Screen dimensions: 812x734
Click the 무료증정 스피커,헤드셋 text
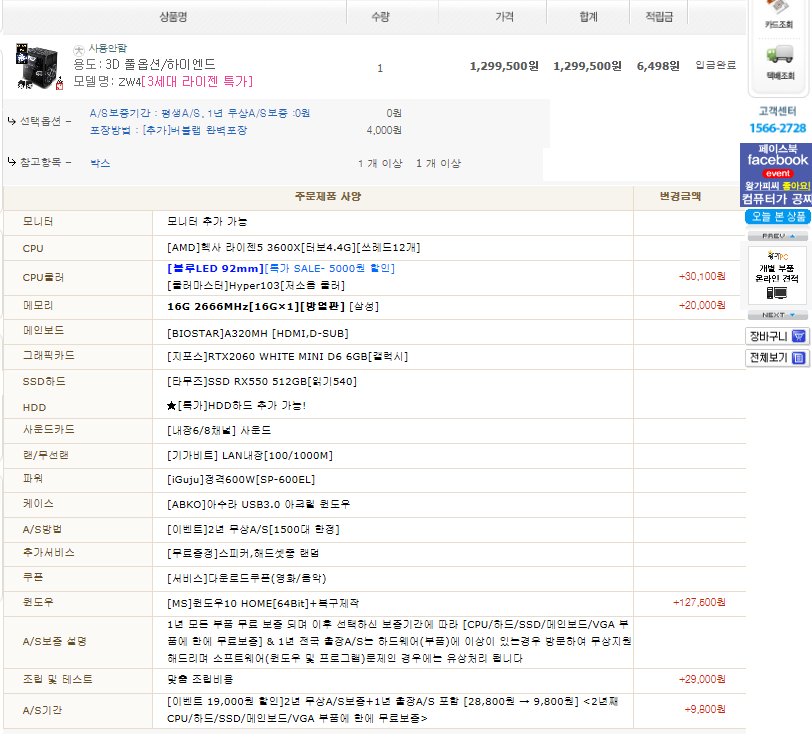coord(243,553)
